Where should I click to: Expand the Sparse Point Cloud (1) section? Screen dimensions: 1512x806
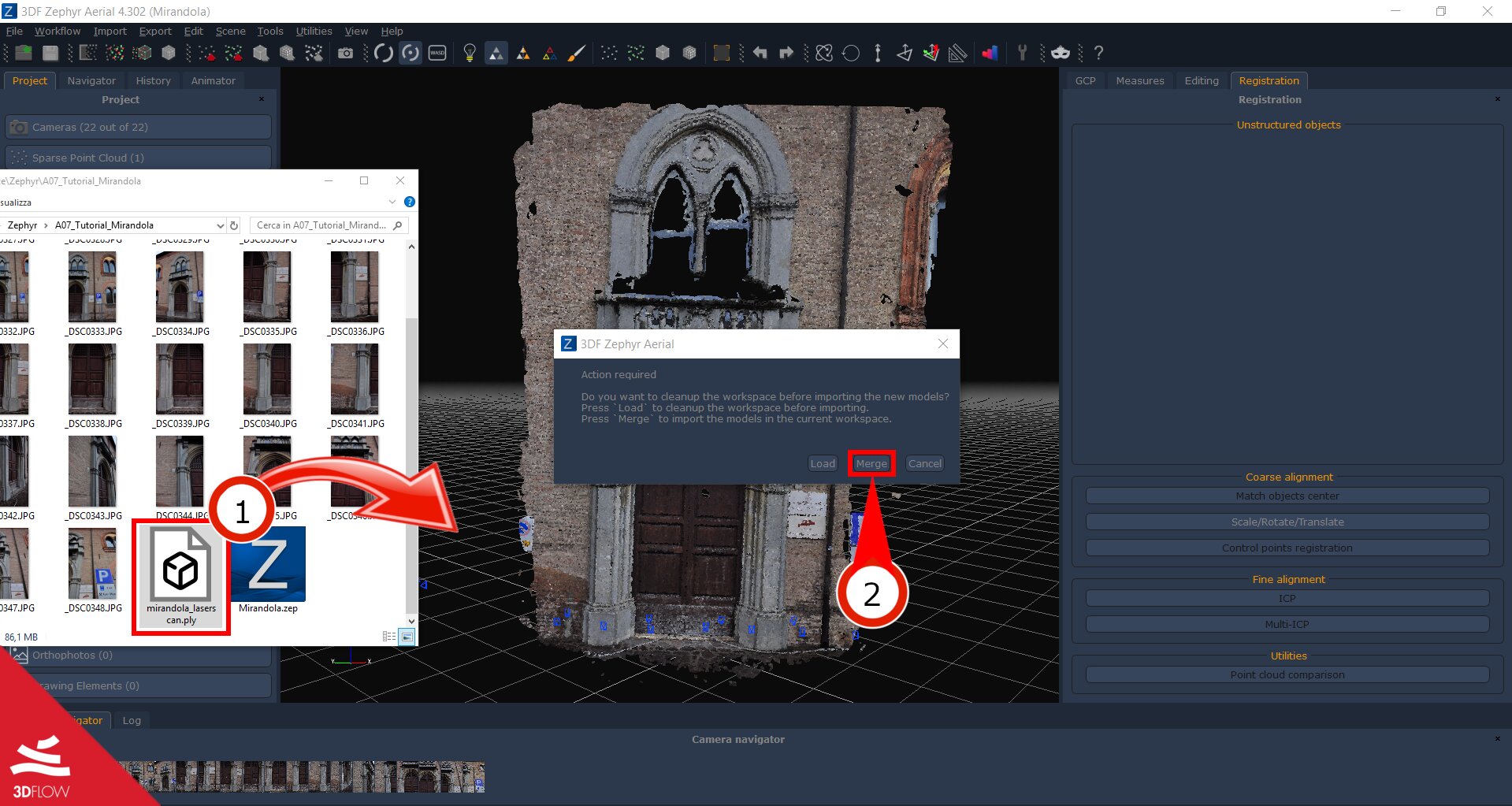click(138, 158)
